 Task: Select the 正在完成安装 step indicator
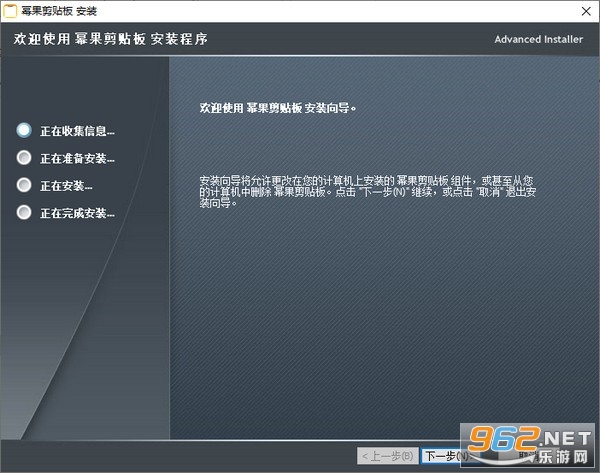click(24, 212)
